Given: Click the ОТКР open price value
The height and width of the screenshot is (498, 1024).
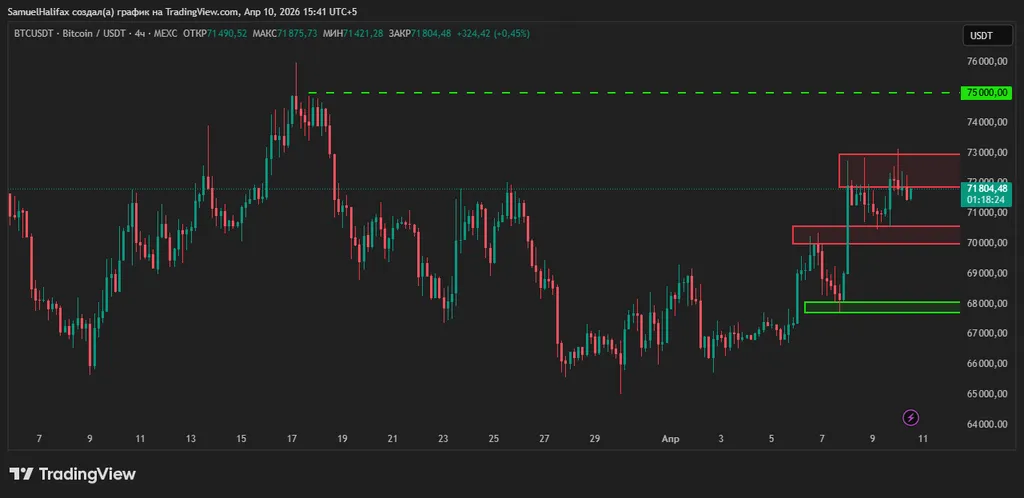Looking at the screenshot, I should click(226, 33).
